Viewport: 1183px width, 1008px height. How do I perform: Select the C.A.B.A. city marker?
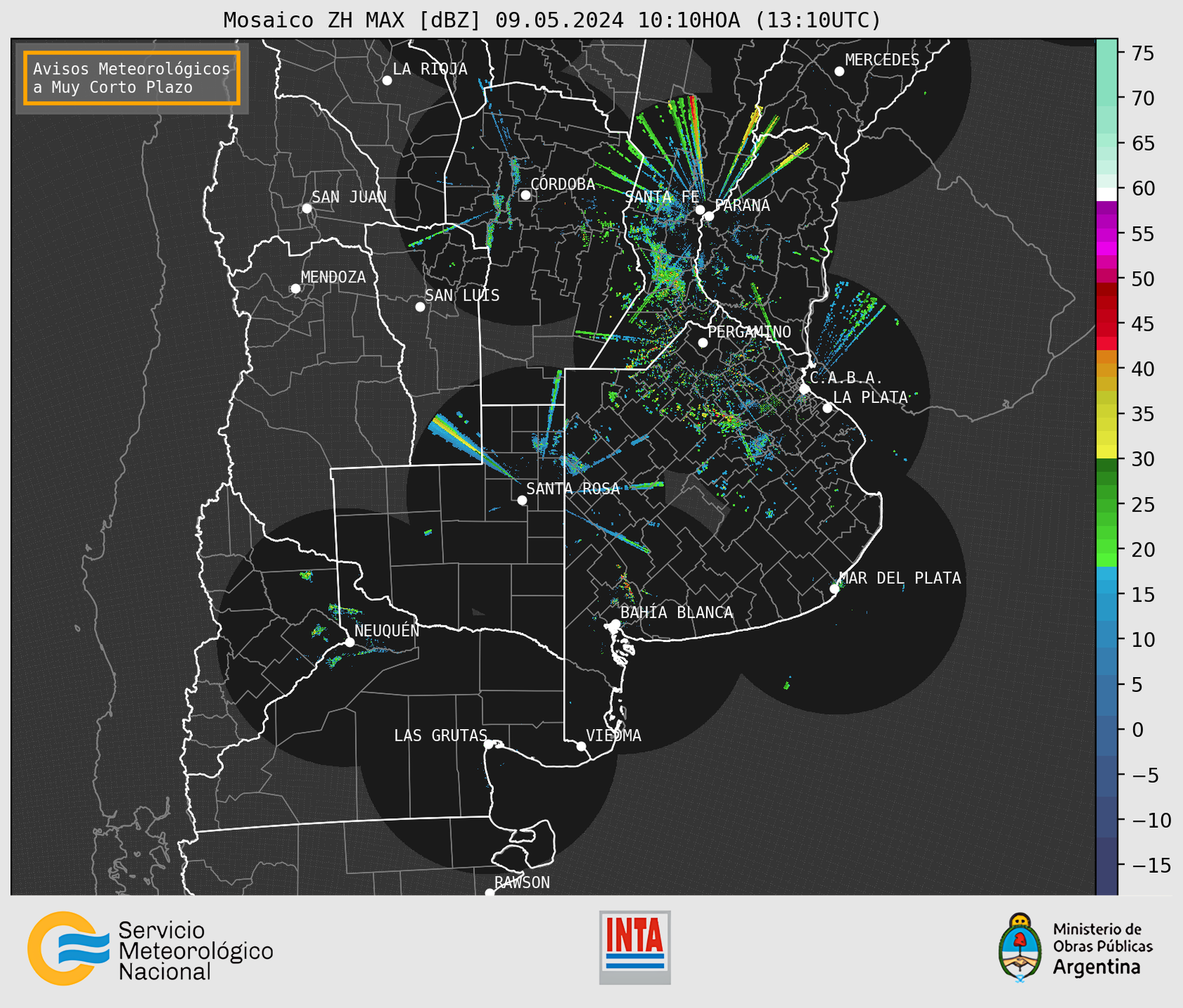click(805, 389)
